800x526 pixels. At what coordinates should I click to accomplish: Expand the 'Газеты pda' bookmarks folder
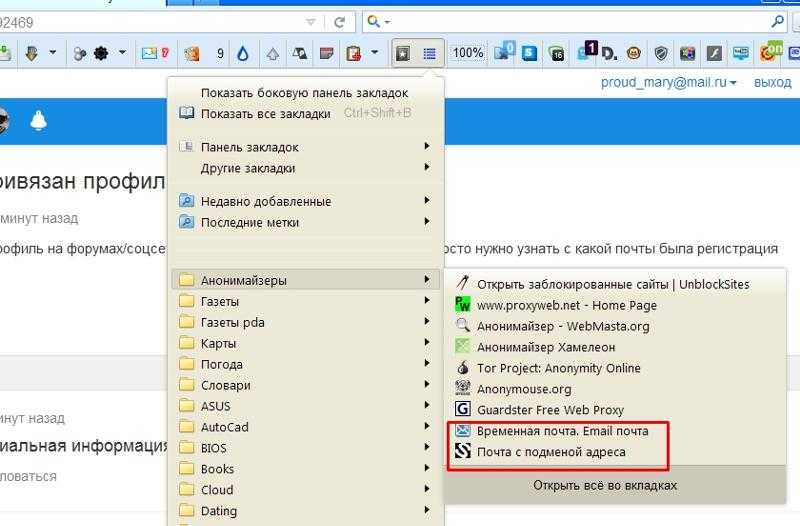(306, 322)
